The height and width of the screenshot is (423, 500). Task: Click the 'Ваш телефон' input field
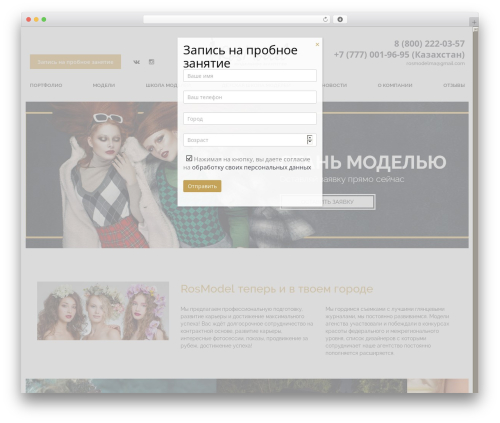click(x=250, y=97)
